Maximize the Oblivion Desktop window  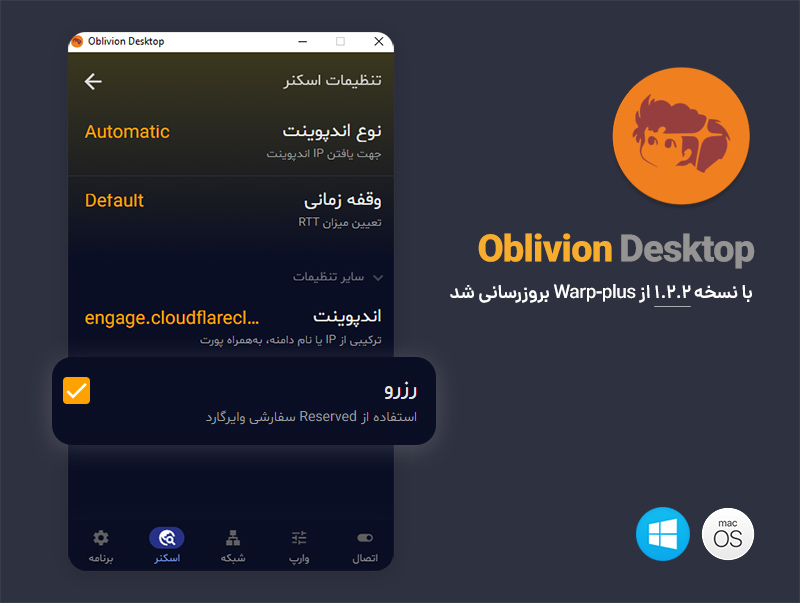coord(340,41)
